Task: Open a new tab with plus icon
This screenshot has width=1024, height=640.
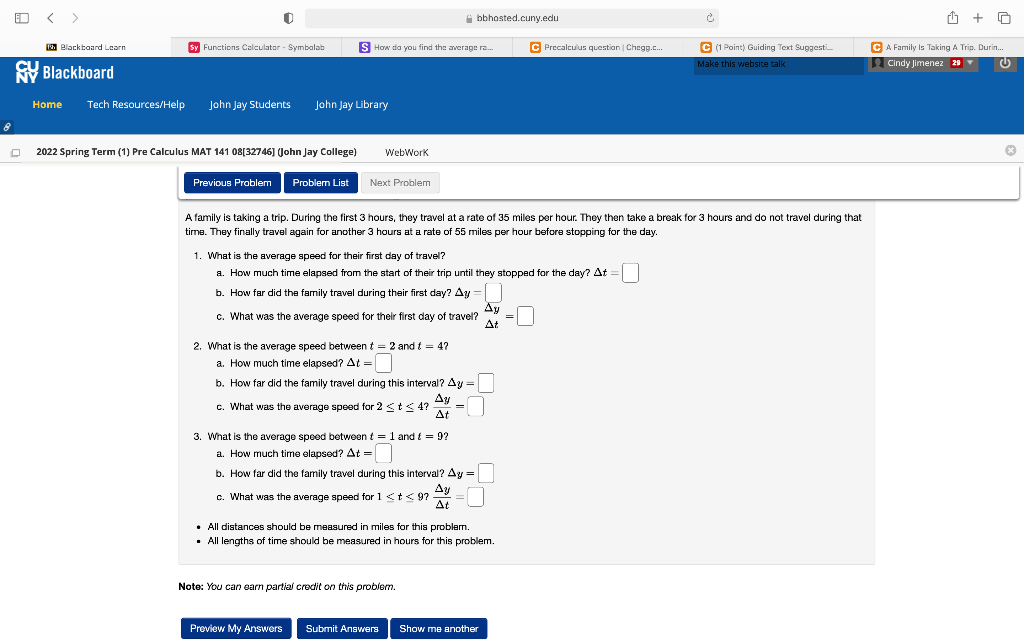Action: (x=978, y=18)
